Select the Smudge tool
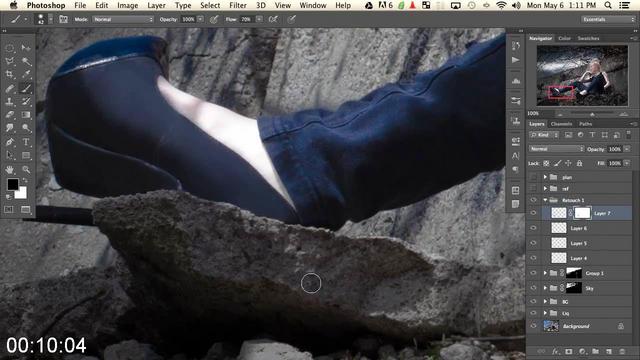This screenshot has width=640, height=360. tap(10, 128)
